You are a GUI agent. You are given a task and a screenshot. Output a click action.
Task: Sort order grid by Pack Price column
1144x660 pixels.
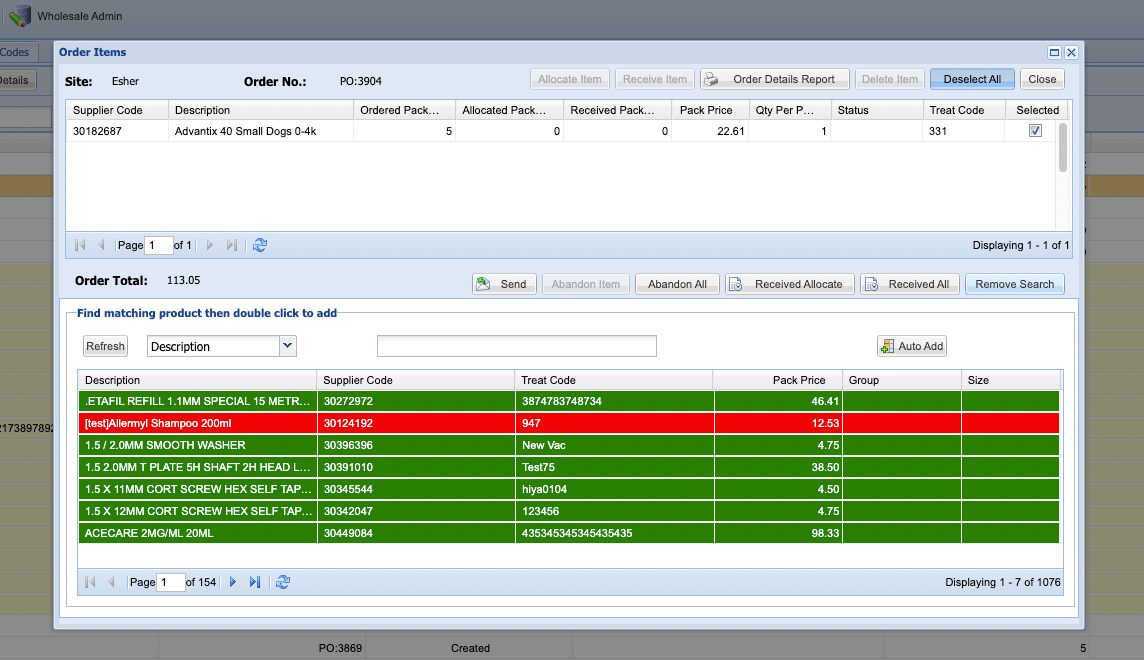[x=711, y=110]
